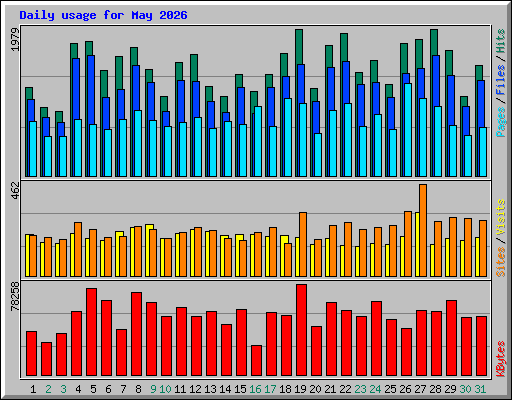Screen dimensions: 512x400
Task: Select day label 12 on the axis
Action: coord(195,389)
